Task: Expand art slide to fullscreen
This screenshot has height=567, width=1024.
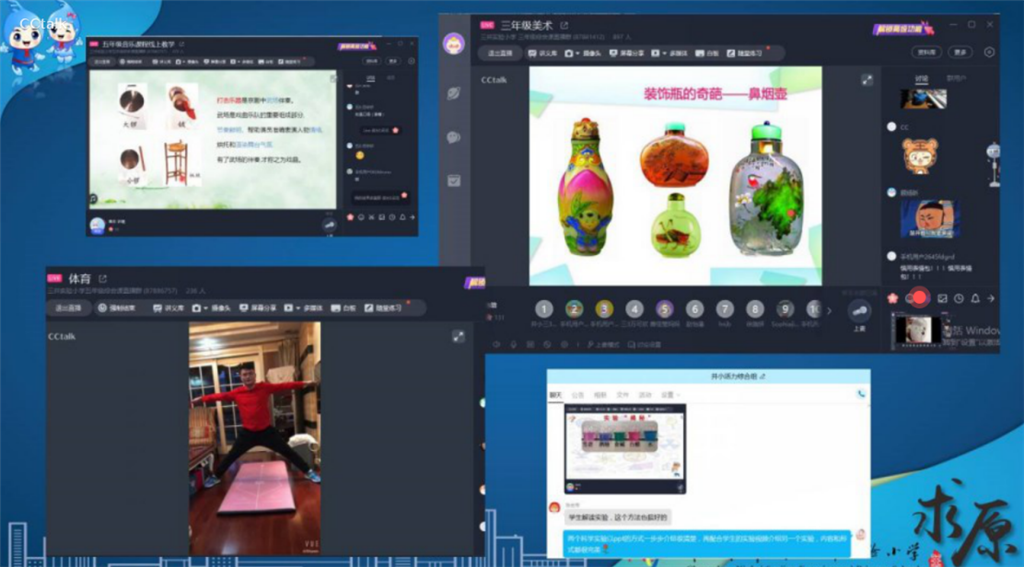Action: coord(867,80)
